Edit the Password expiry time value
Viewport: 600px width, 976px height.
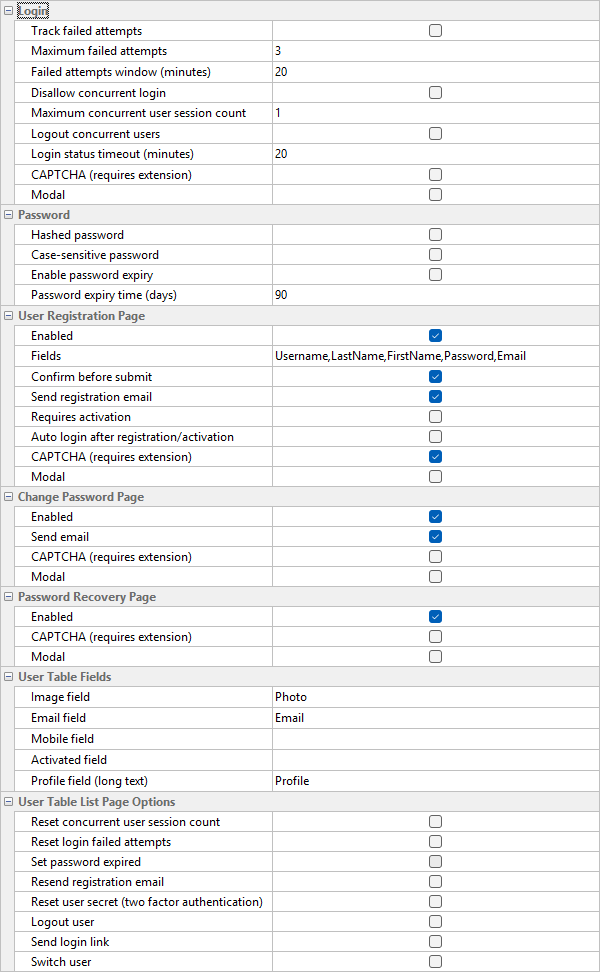(435, 295)
